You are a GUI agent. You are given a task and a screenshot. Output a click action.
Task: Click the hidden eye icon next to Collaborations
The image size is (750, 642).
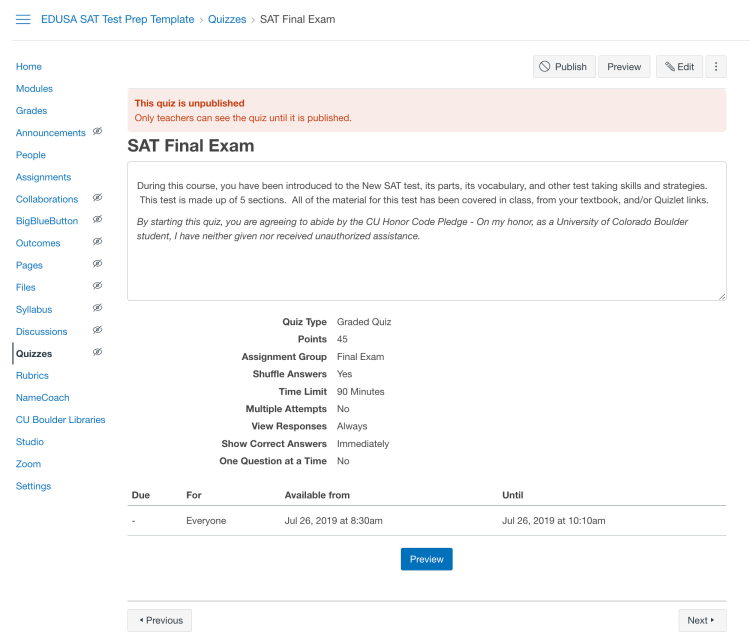pos(97,198)
